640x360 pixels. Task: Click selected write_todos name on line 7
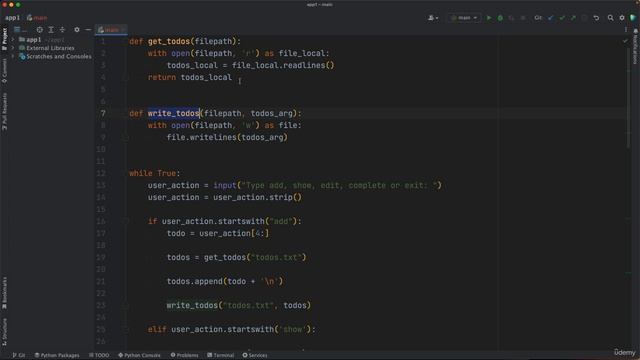(x=173, y=113)
